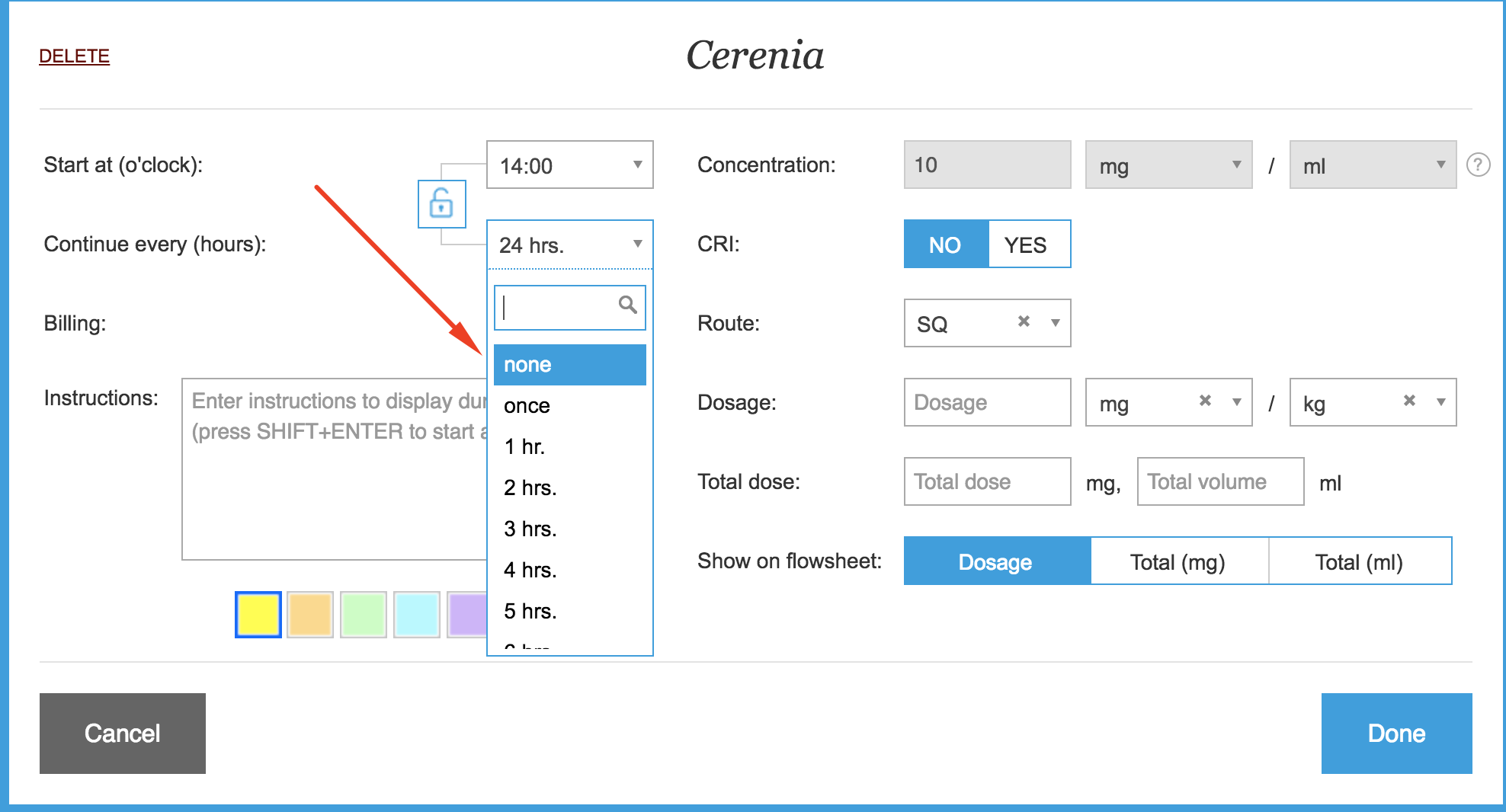Screen dimensions: 1506x812
Task: Clear the SQ route selection
Action: click(1024, 321)
